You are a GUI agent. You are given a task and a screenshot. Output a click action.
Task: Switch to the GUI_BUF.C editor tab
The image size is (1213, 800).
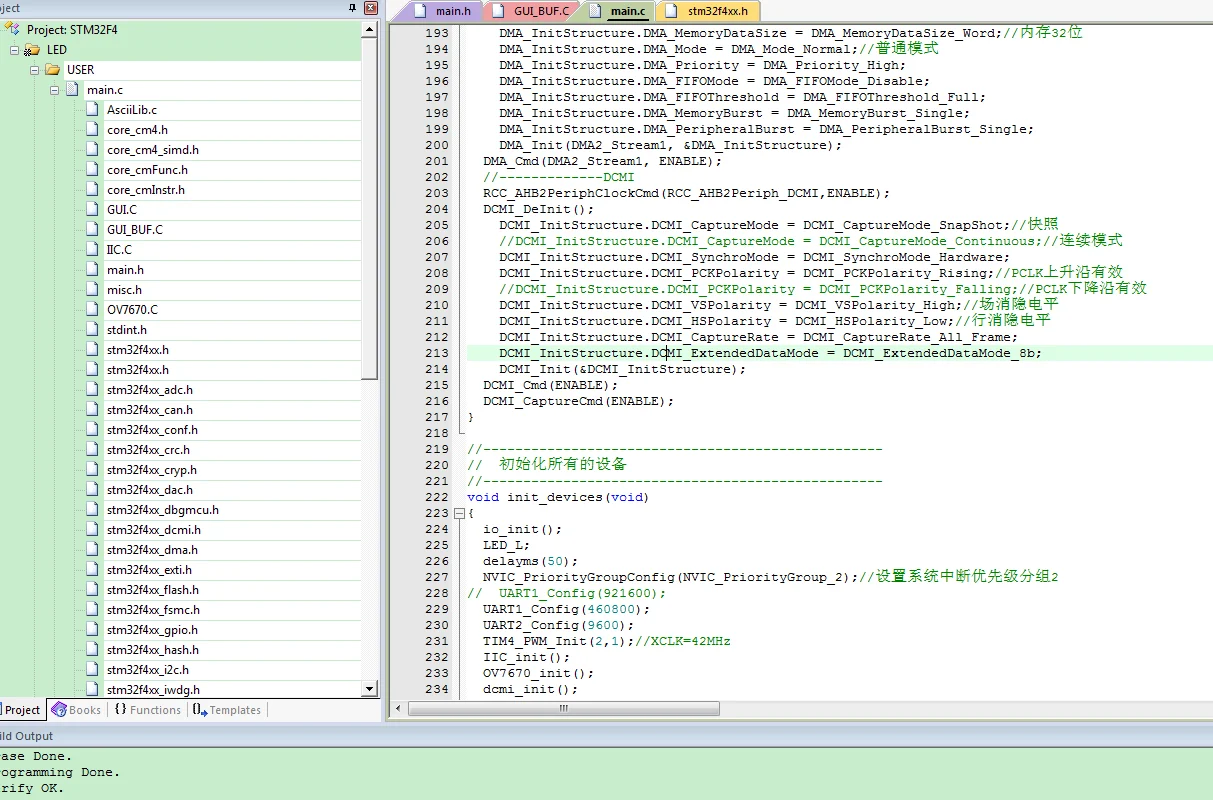tap(541, 11)
